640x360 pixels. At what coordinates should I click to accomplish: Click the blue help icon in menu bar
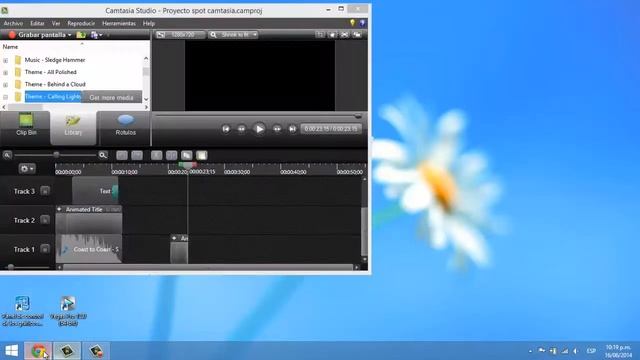(x=362, y=23)
